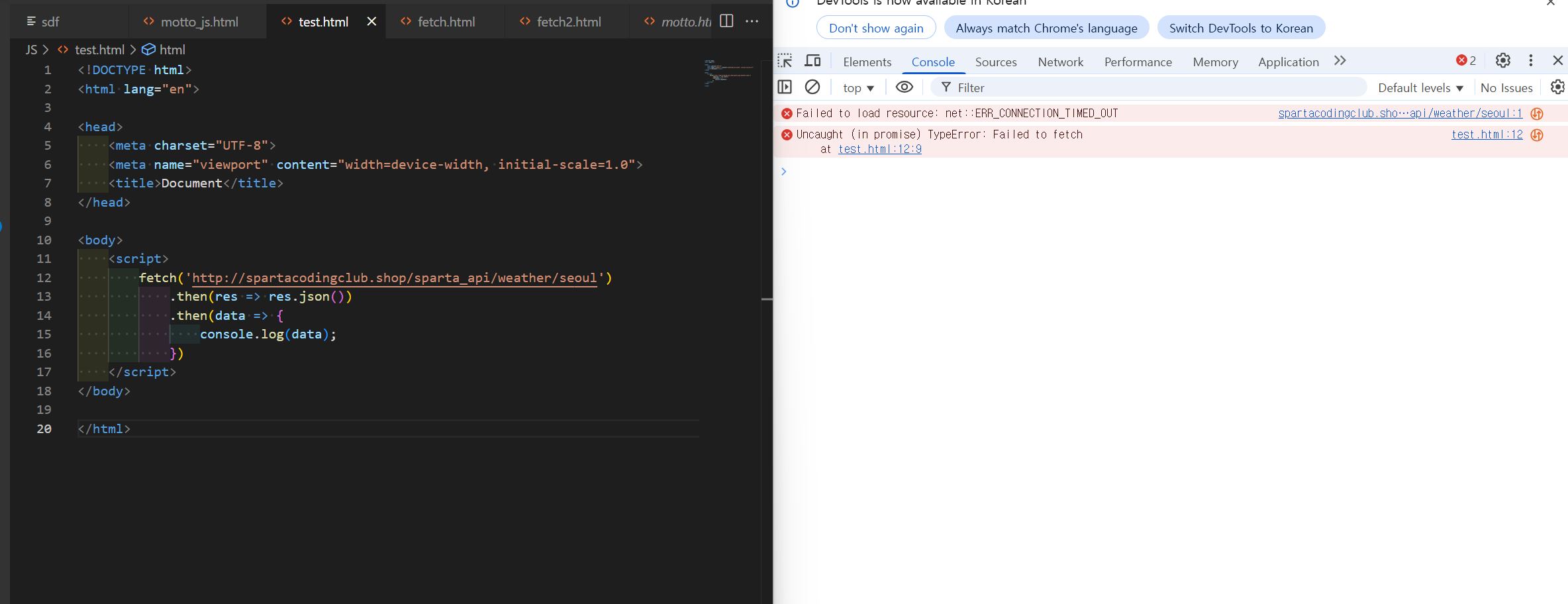1568x604 pixels.
Task: Click the title tag on line 7
Action: pyautogui.click(x=196, y=183)
